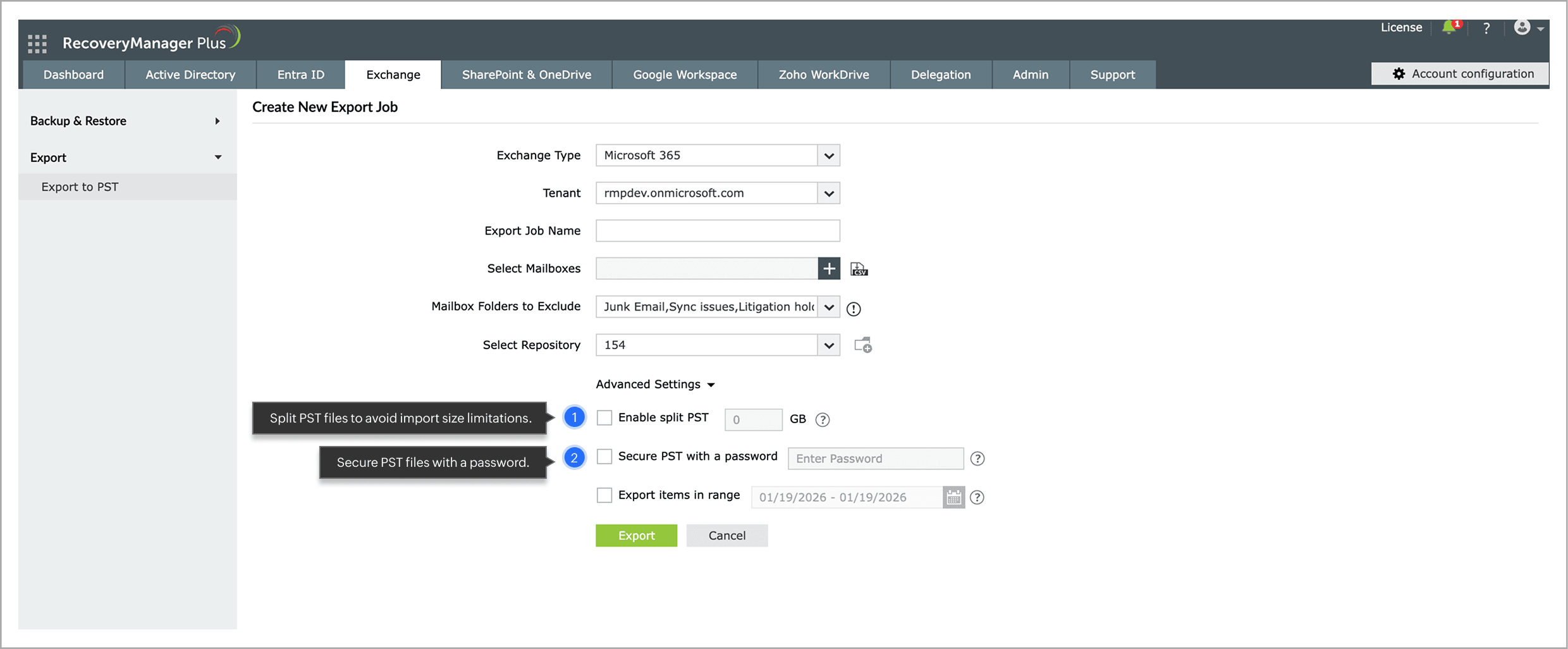The image size is (1568, 649).
Task: Collapse the Export sidebar section
Action: click(127, 158)
